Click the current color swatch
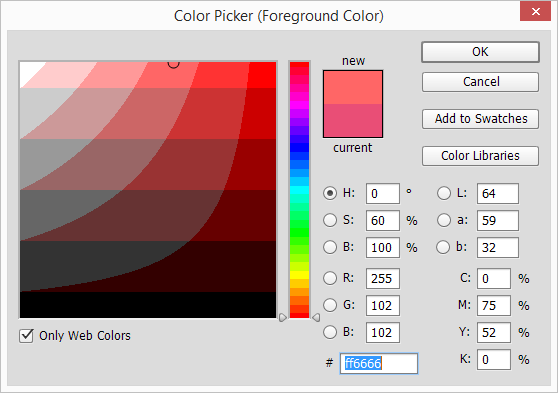Screen dimensions: 558x393 (x=353, y=120)
